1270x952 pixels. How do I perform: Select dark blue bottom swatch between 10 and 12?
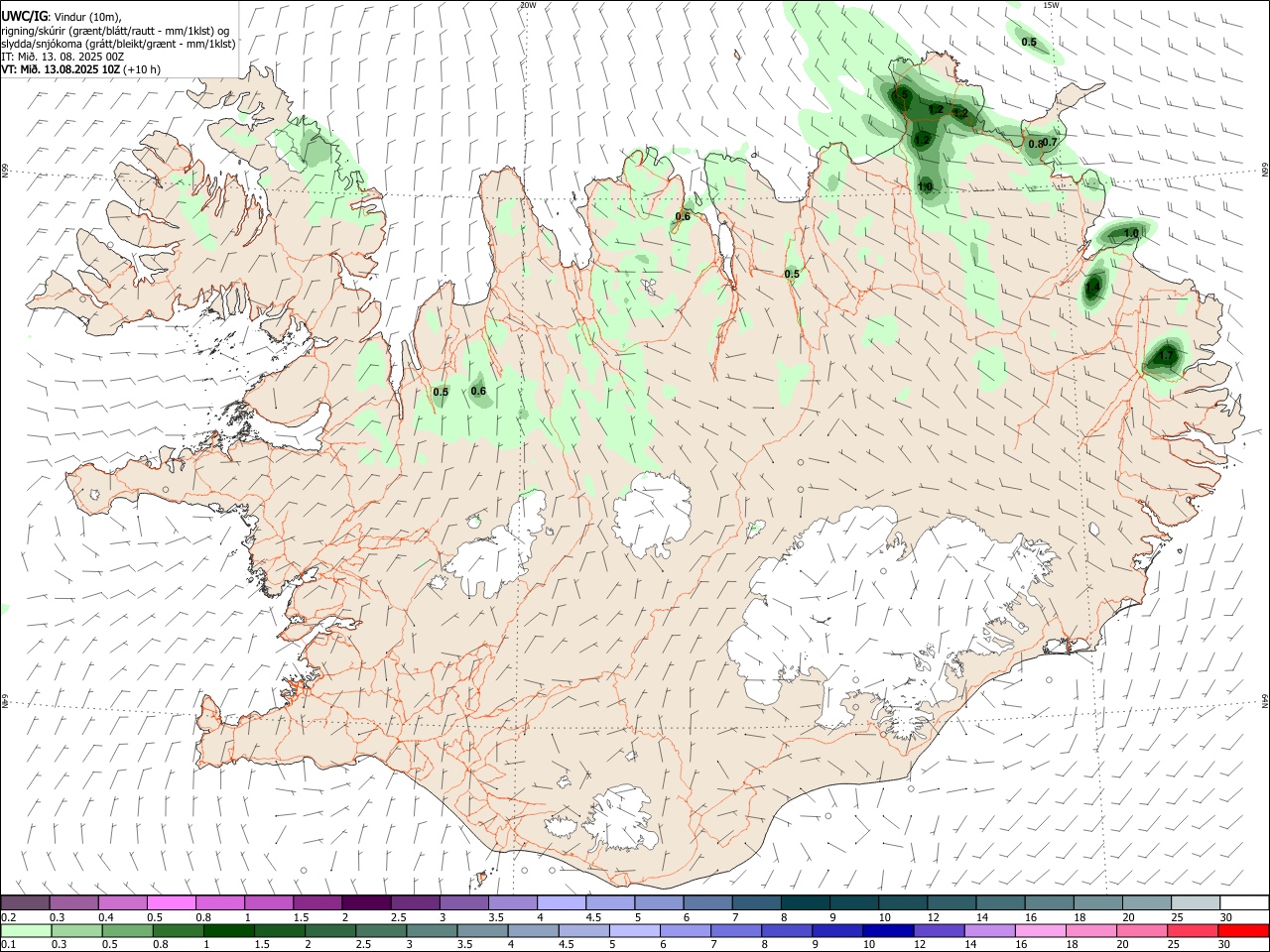coord(888,930)
